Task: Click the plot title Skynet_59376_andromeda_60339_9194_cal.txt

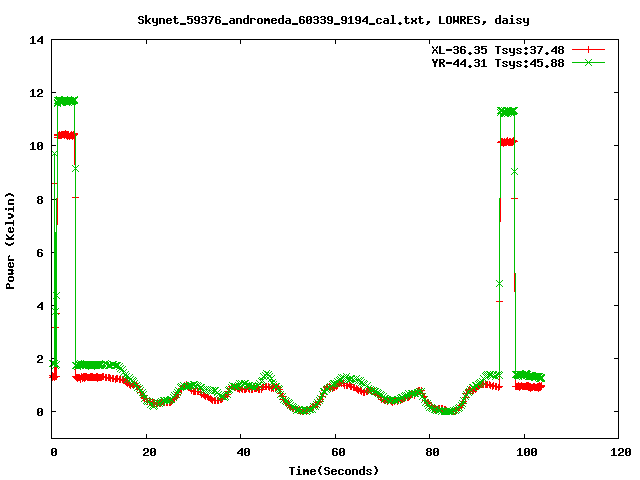Action: 281,20
